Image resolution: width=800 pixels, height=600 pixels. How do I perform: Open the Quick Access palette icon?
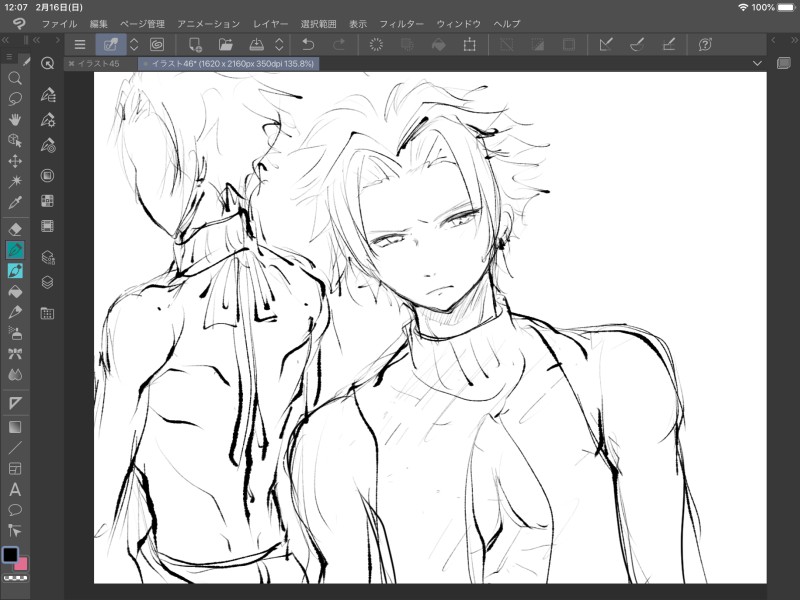47,63
